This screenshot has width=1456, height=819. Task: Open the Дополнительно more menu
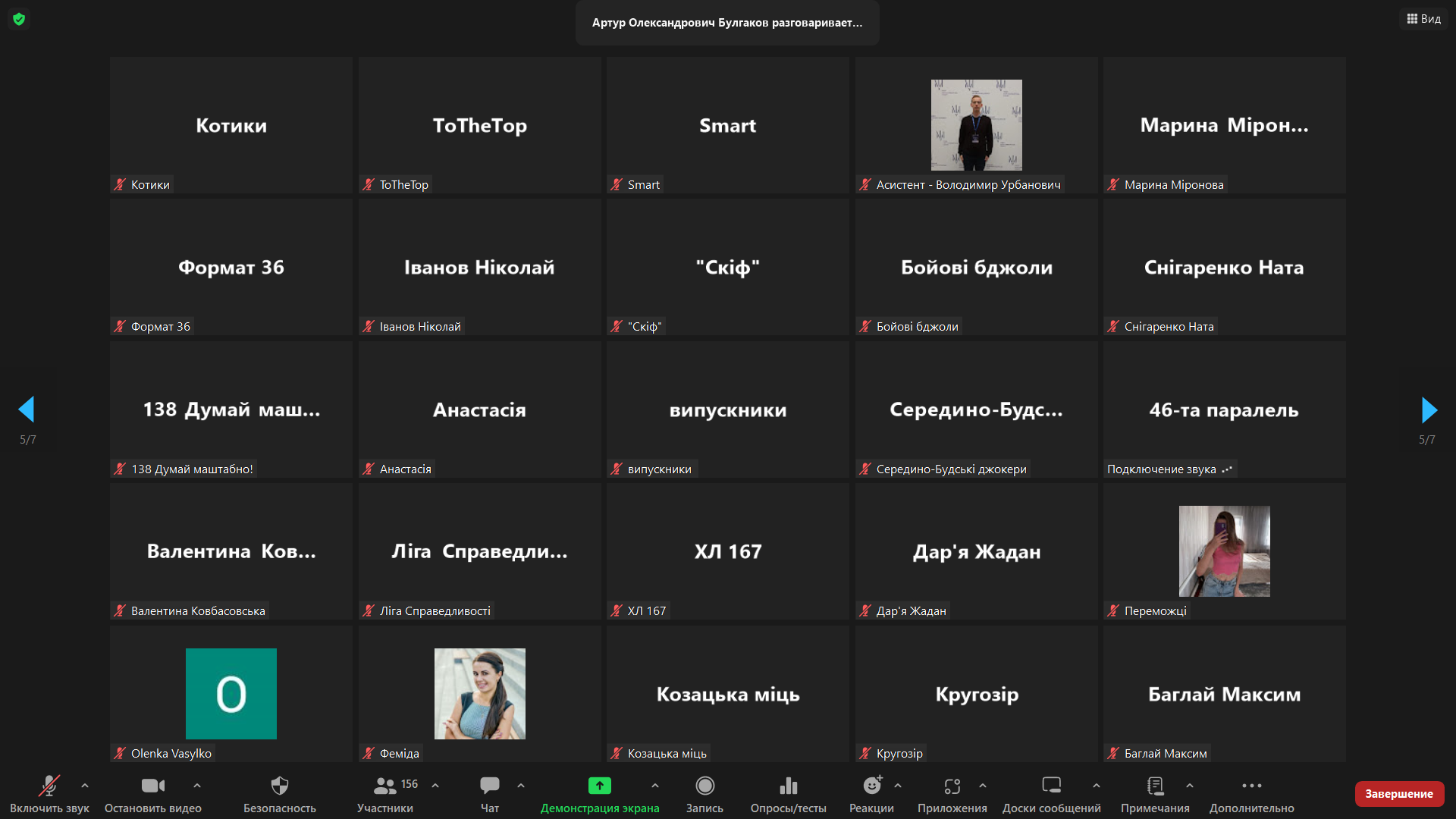pyautogui.click(x=1251, y=786)
